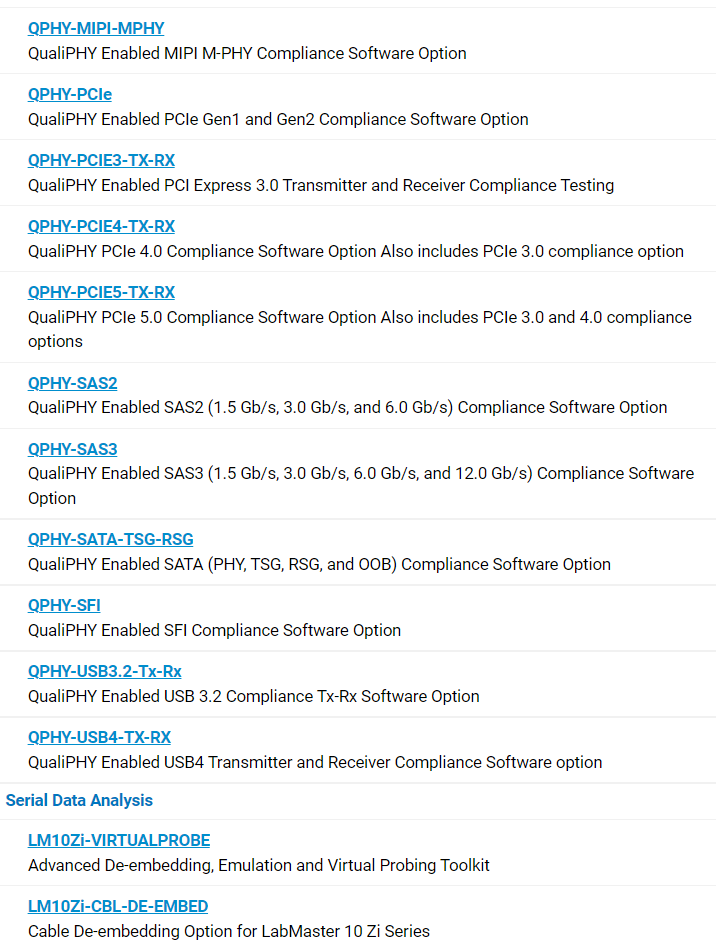The height and width of the screenshot is (946, 716).
Task: Visit the QPHY-SFI product link
Action: pyautogui.click(x=64, y=605)
